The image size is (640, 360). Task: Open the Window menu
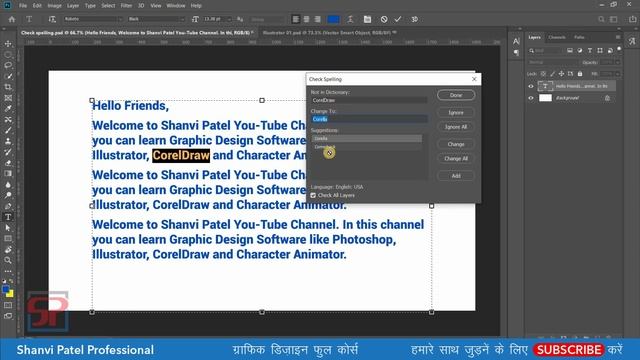click(x=176, y=6)
